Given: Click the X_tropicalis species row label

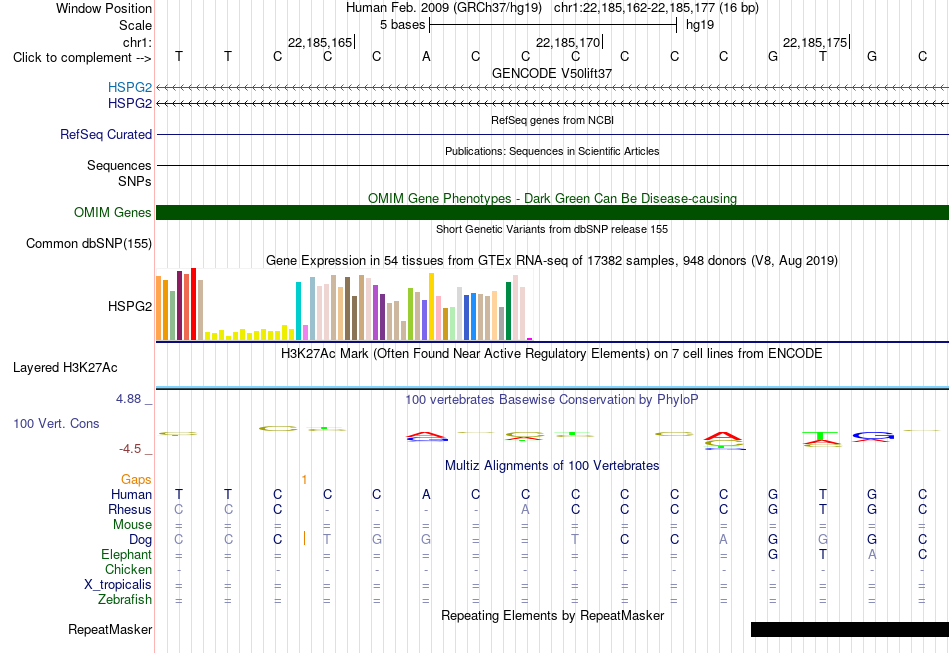Looking at the screenshot, I should [x=118, y=585].
